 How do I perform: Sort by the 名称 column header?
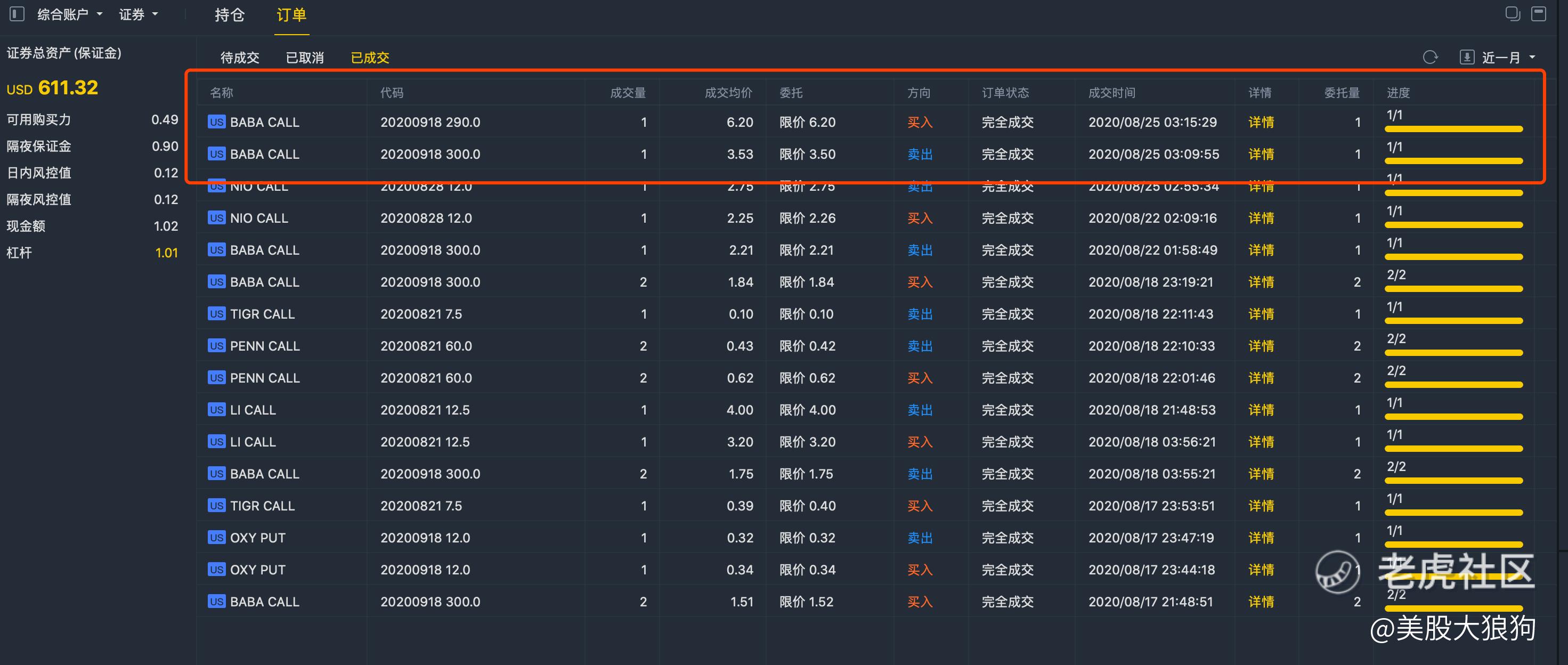(222, 93)
